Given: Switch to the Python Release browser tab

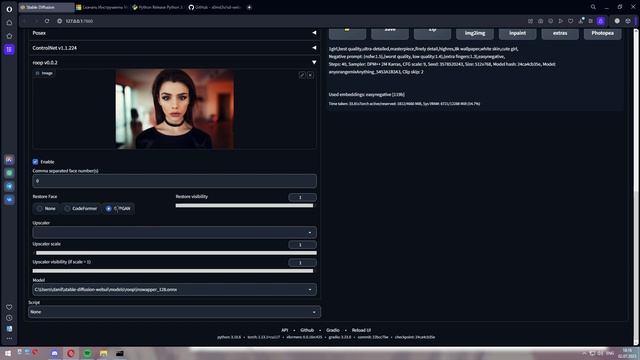Looking at the screenshot, I should coord(158,7).
